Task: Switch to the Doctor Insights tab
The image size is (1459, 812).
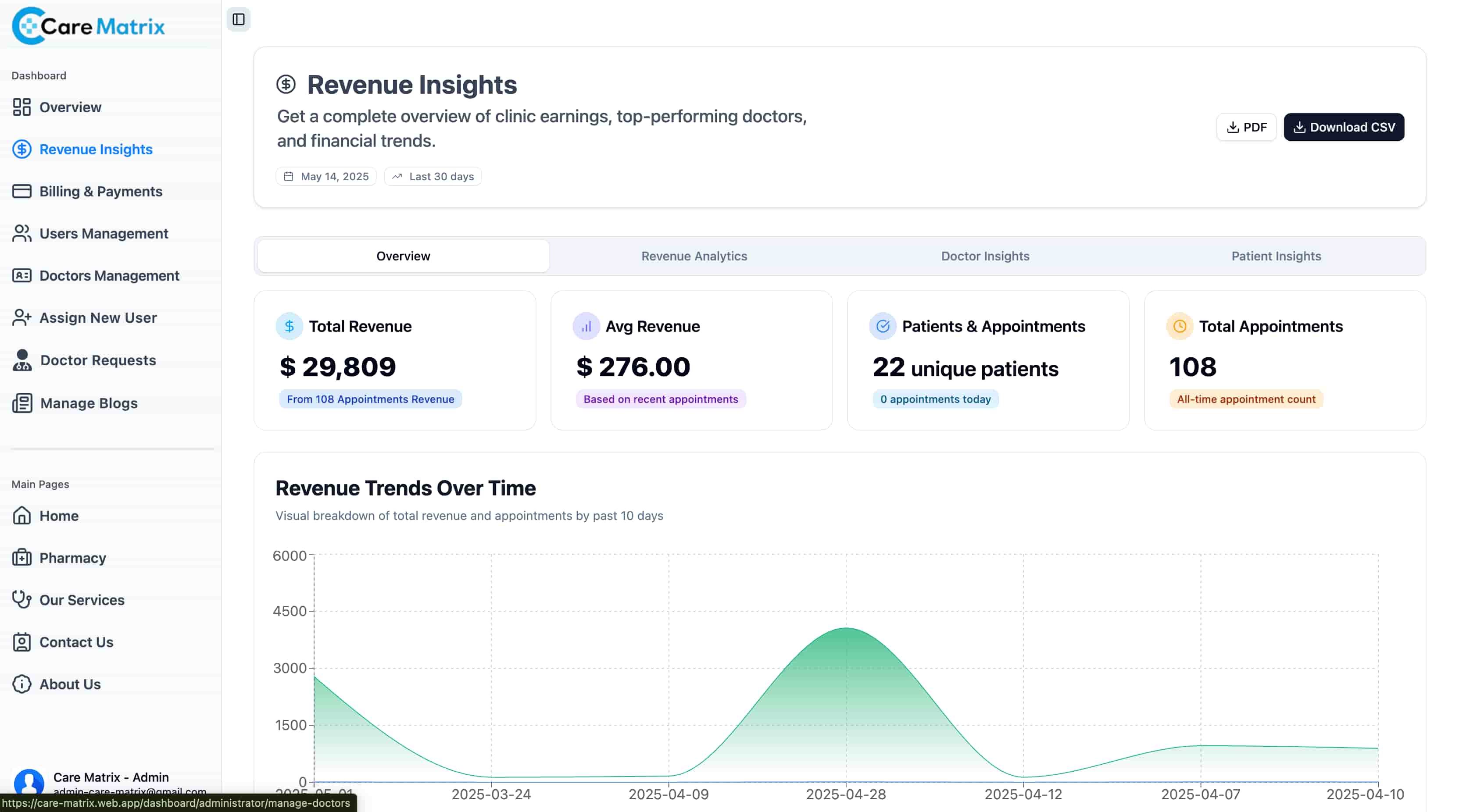Action: pos(985,256)
